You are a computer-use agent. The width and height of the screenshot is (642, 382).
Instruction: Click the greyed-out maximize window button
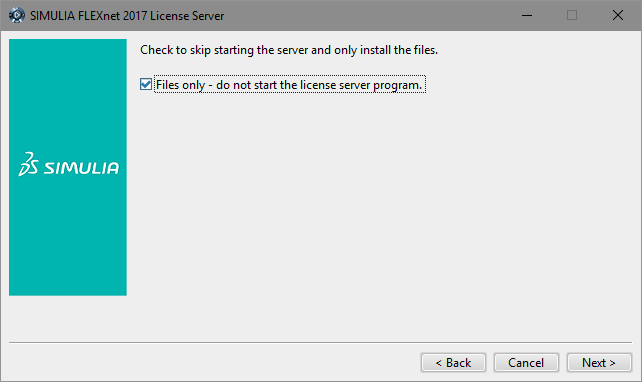pyautogui.click(x=572, y=16)
